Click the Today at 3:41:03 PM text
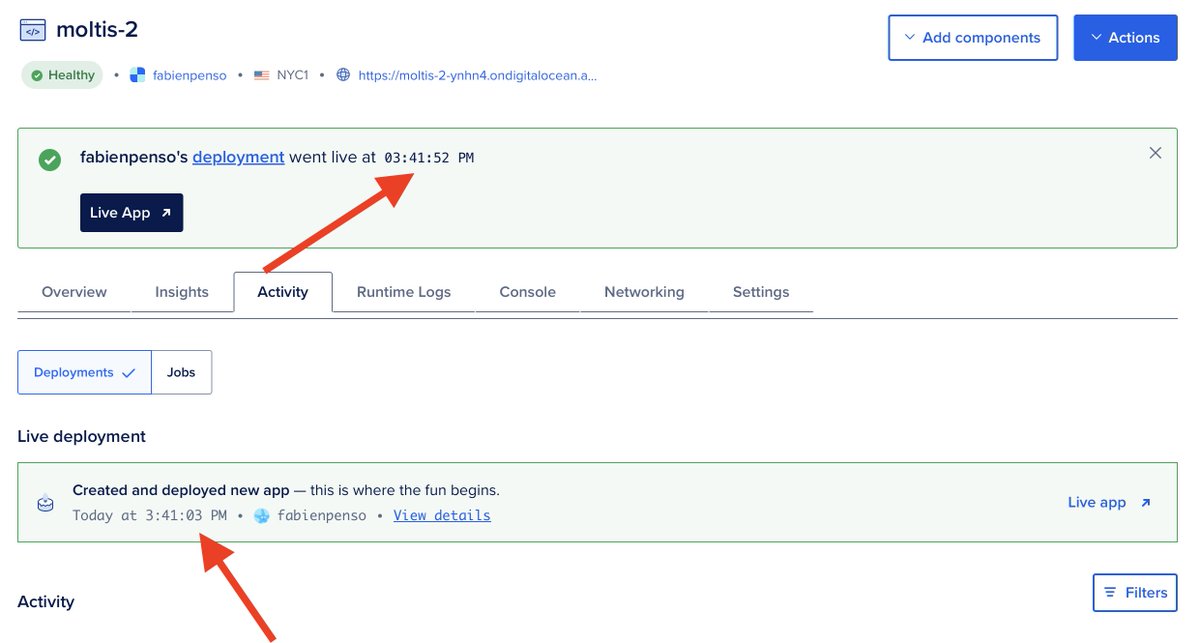1200x643 pixels. tap(150, 516)
